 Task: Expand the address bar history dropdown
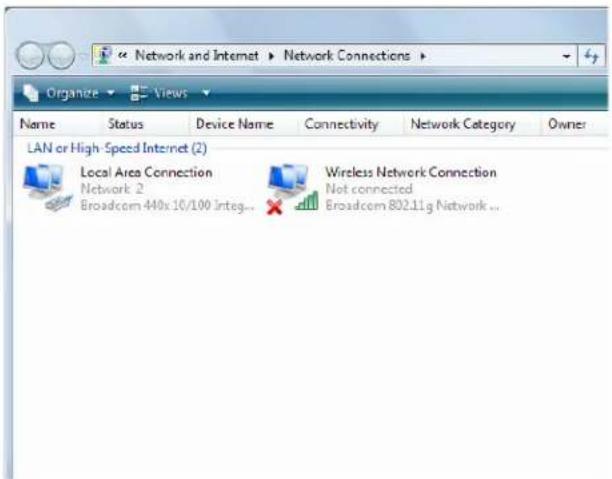coord(566,56)
